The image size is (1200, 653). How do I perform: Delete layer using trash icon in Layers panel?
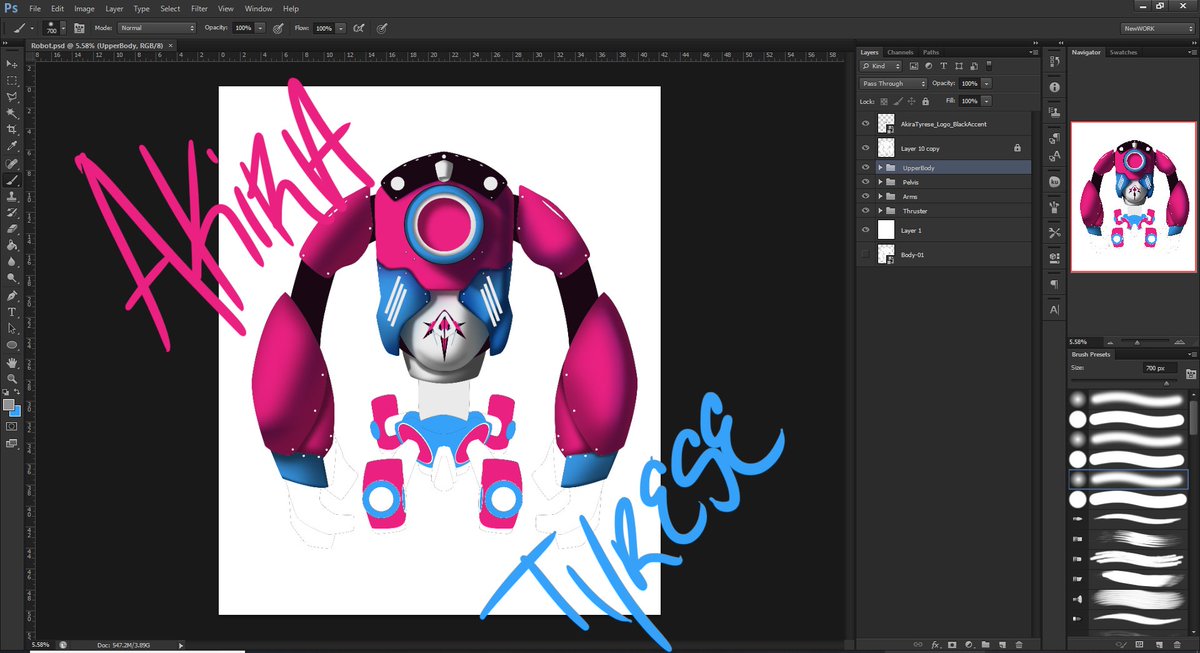click(x=1018, y=644)
